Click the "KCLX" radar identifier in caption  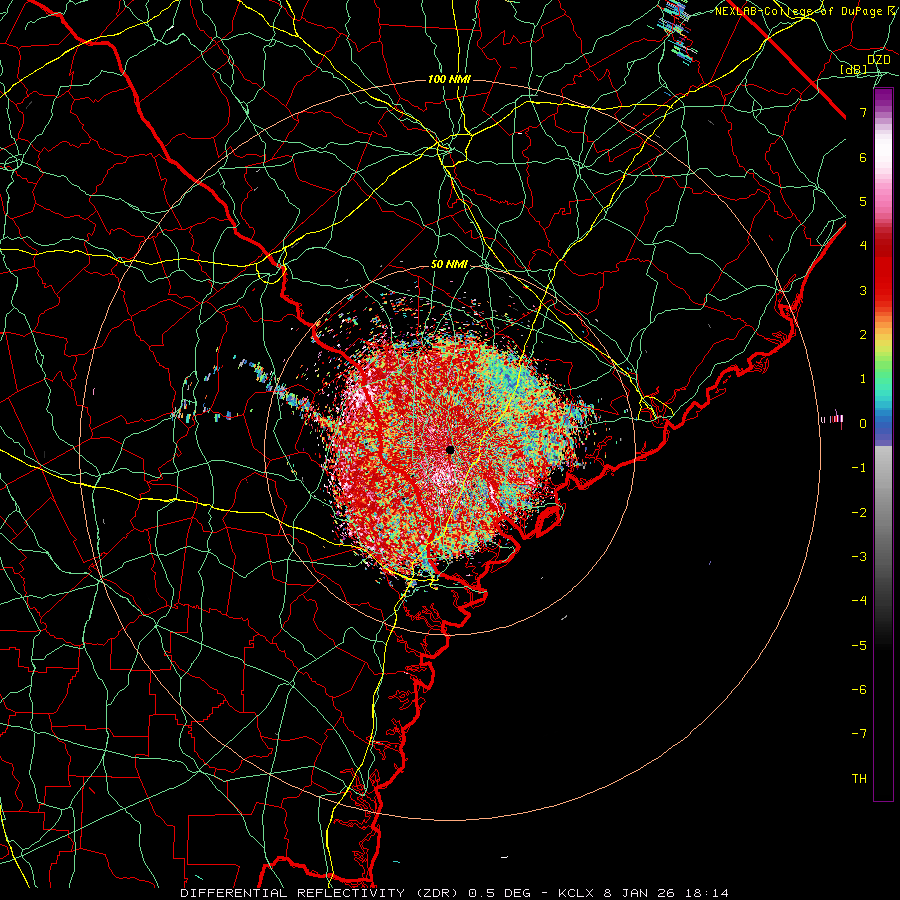pyautogui.click(x=576, y=893)
